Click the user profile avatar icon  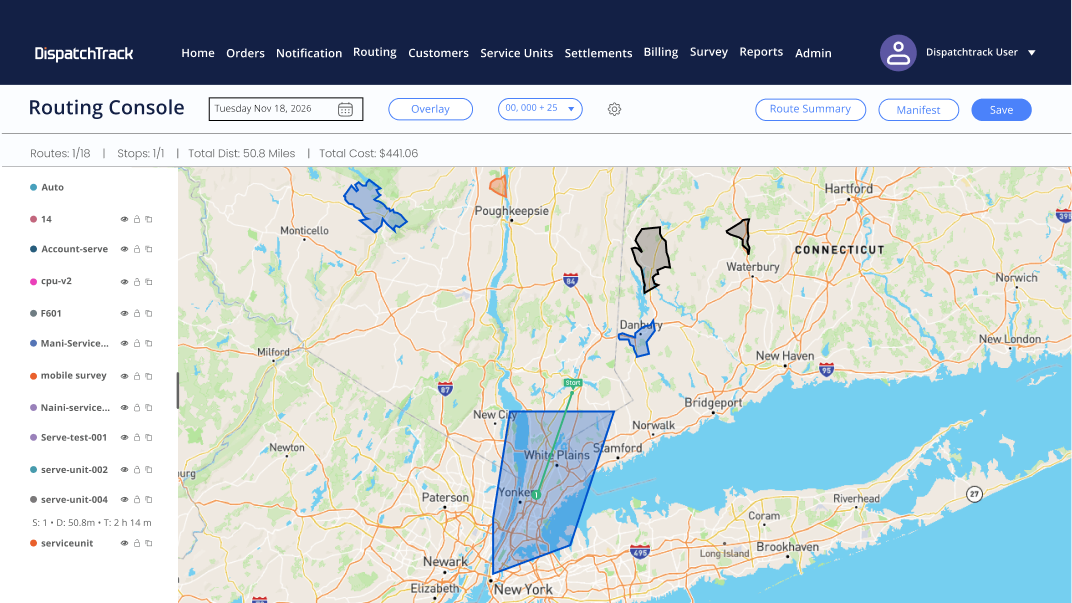(898, 53)
